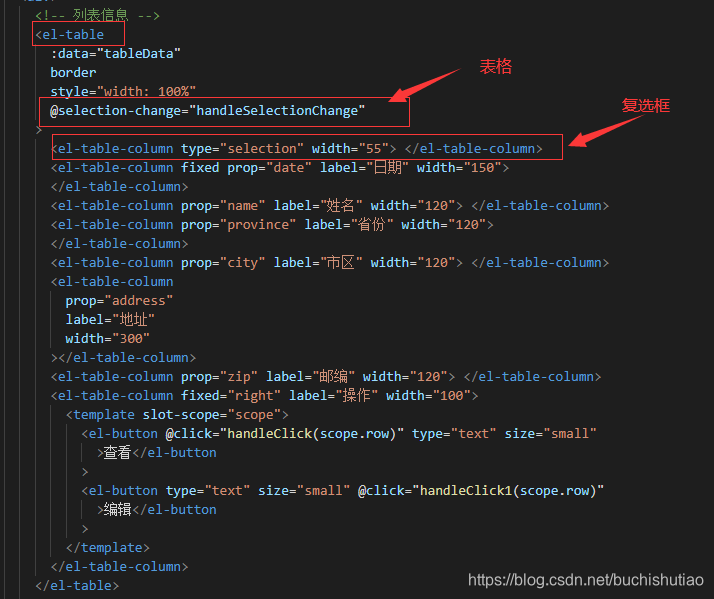714x599 pixels.
Task: Click the width="55" value
Action: (374, 148)
